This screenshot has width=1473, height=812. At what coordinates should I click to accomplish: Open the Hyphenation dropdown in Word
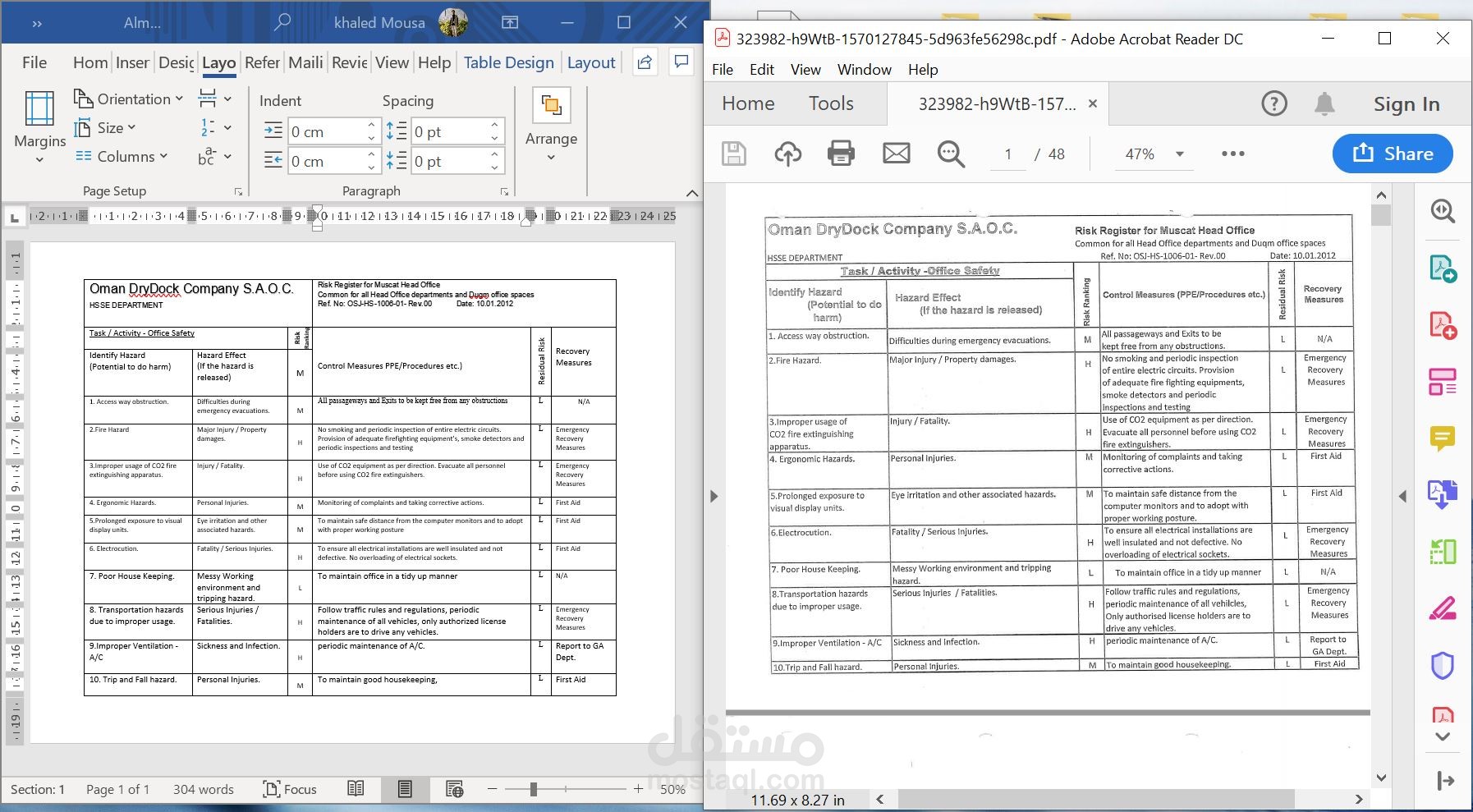pos(215,156)
